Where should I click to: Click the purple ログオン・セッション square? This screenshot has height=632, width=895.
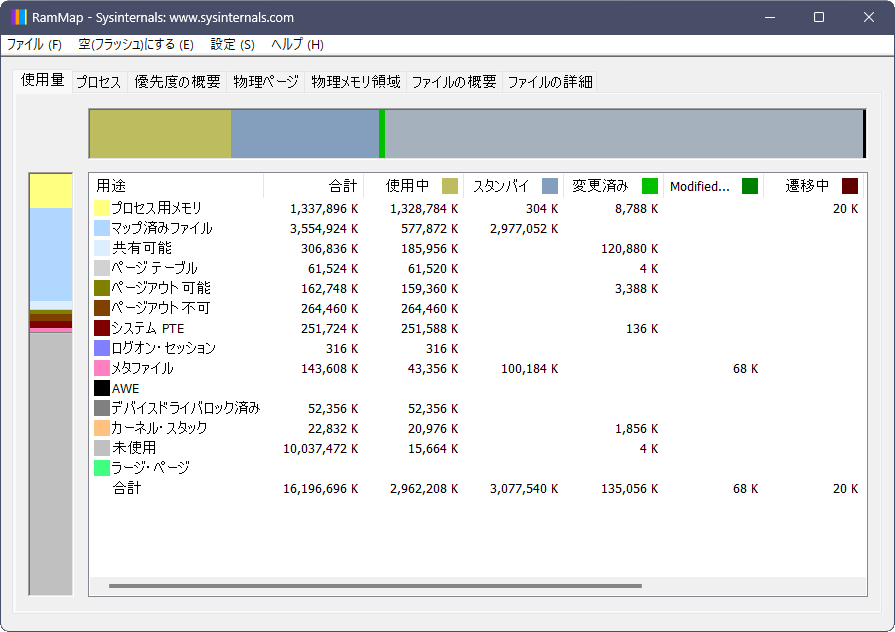(x=100, y=347)
